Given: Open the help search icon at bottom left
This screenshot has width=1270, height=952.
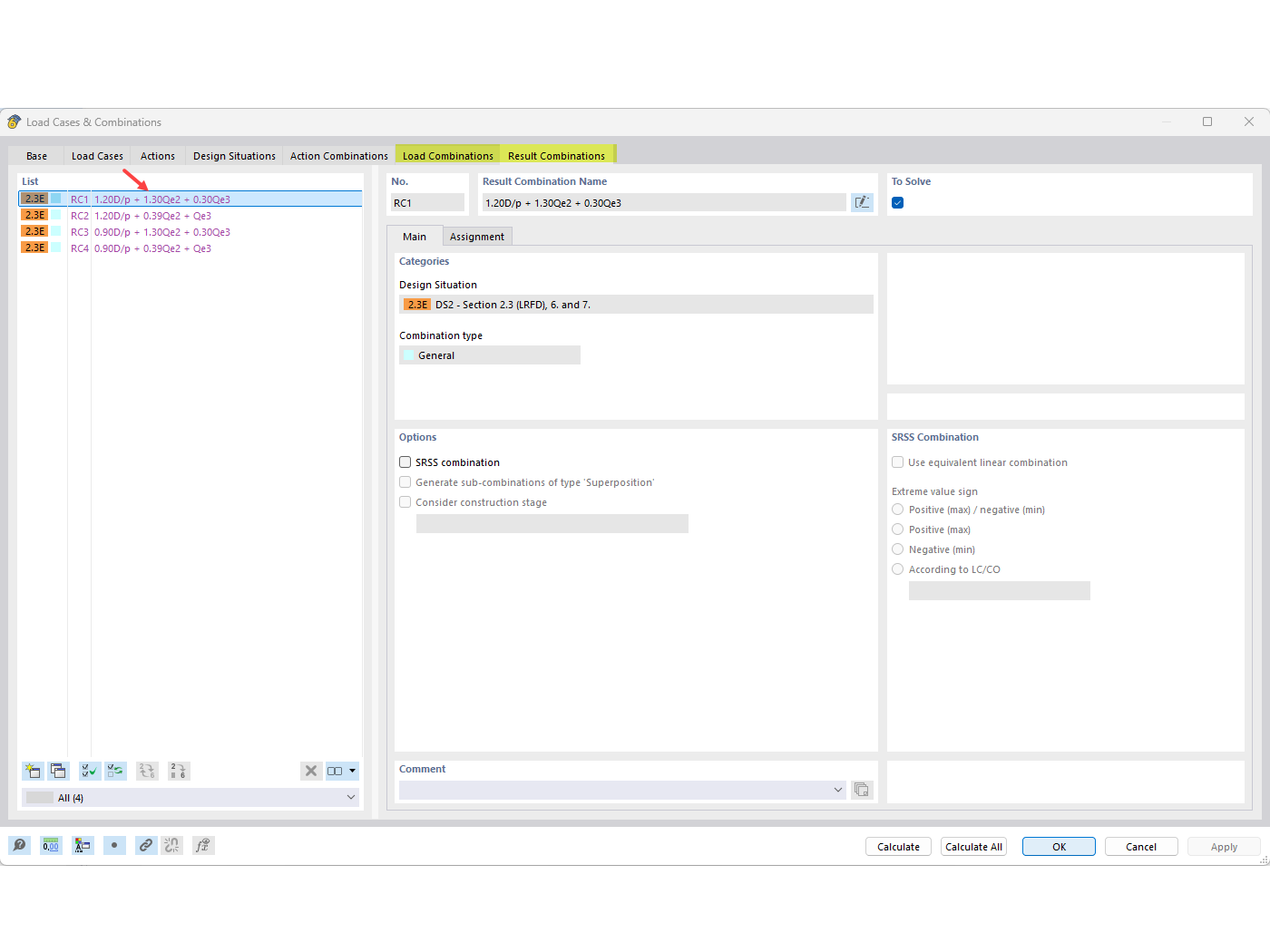Looking at the screenshot, I should (19, 845).
